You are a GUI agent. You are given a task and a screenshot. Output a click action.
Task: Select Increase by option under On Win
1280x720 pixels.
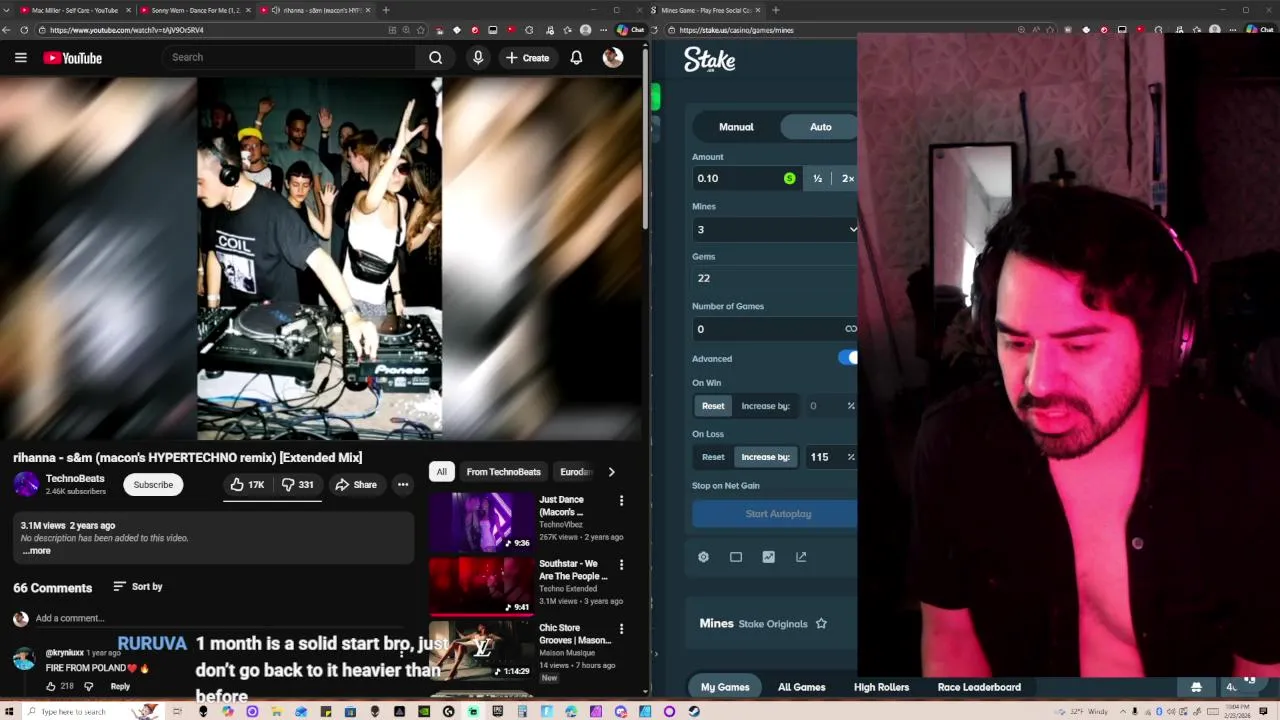click(x=765, y=406)
